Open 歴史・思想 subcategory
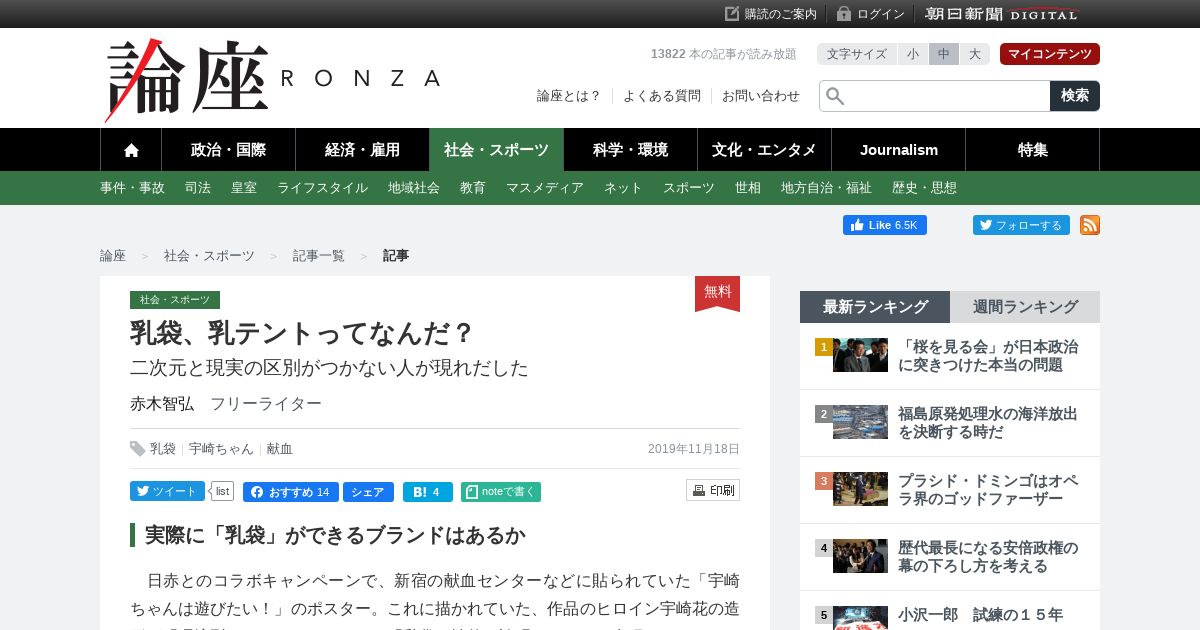 click(924, 188)
